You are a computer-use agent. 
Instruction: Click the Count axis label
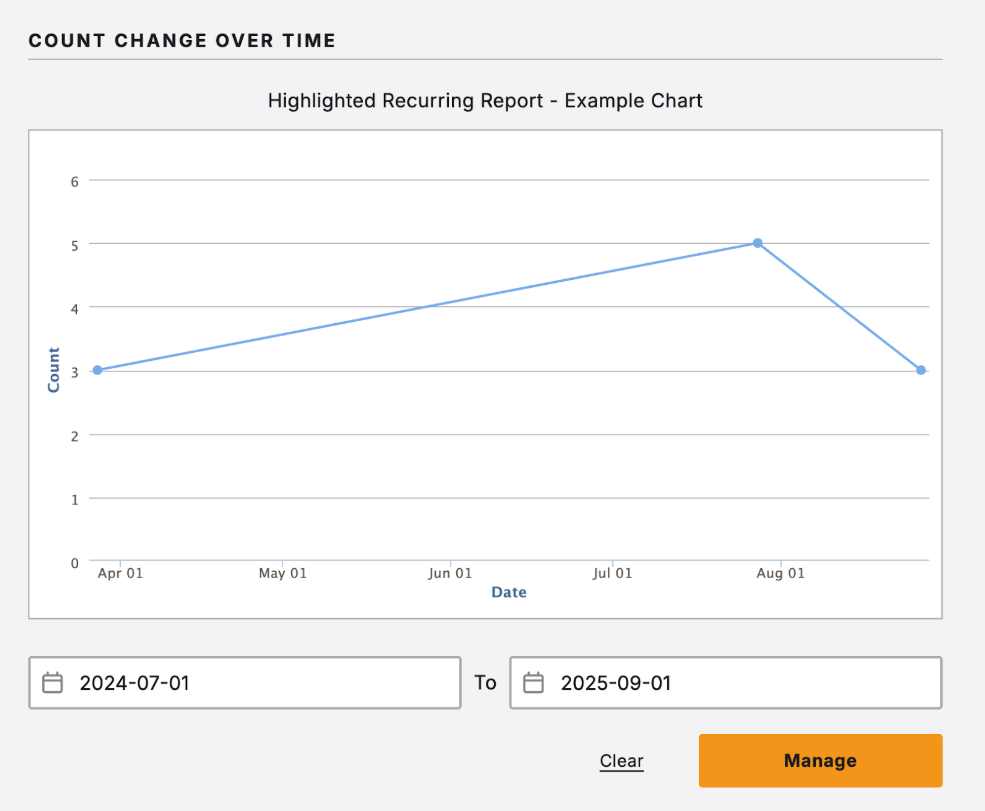(53, 369)
